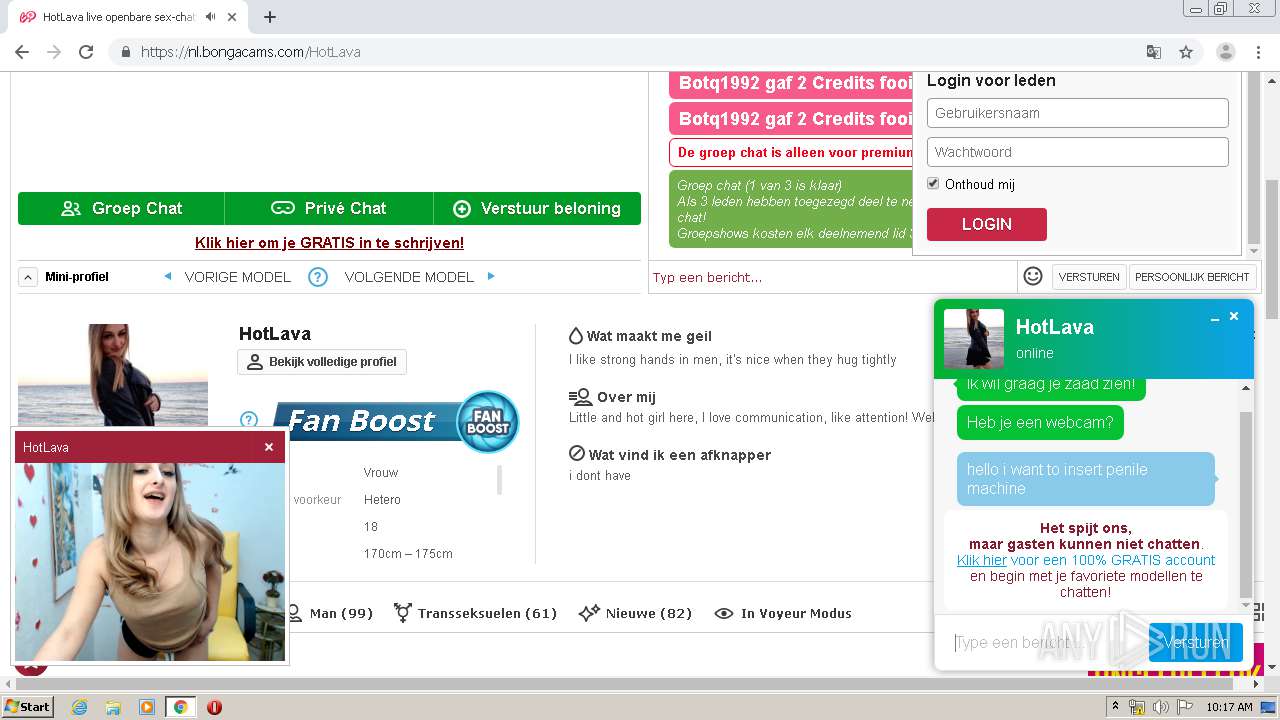The height and width of the screenshot is (720, 1280).
Task: Start a Groep Chat
Action: click(121, 208)
